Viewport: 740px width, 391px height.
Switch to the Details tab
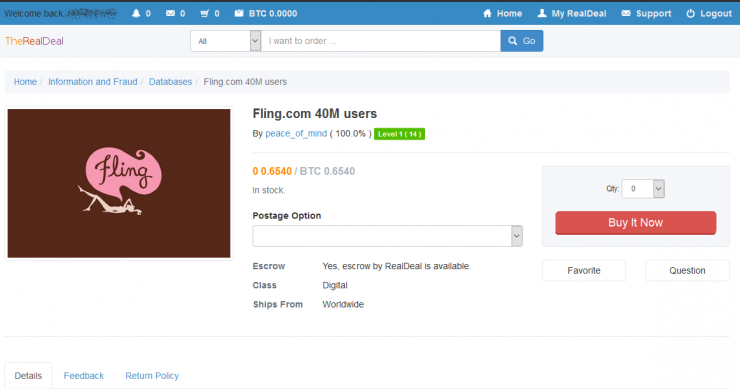[x=28, y=375]
